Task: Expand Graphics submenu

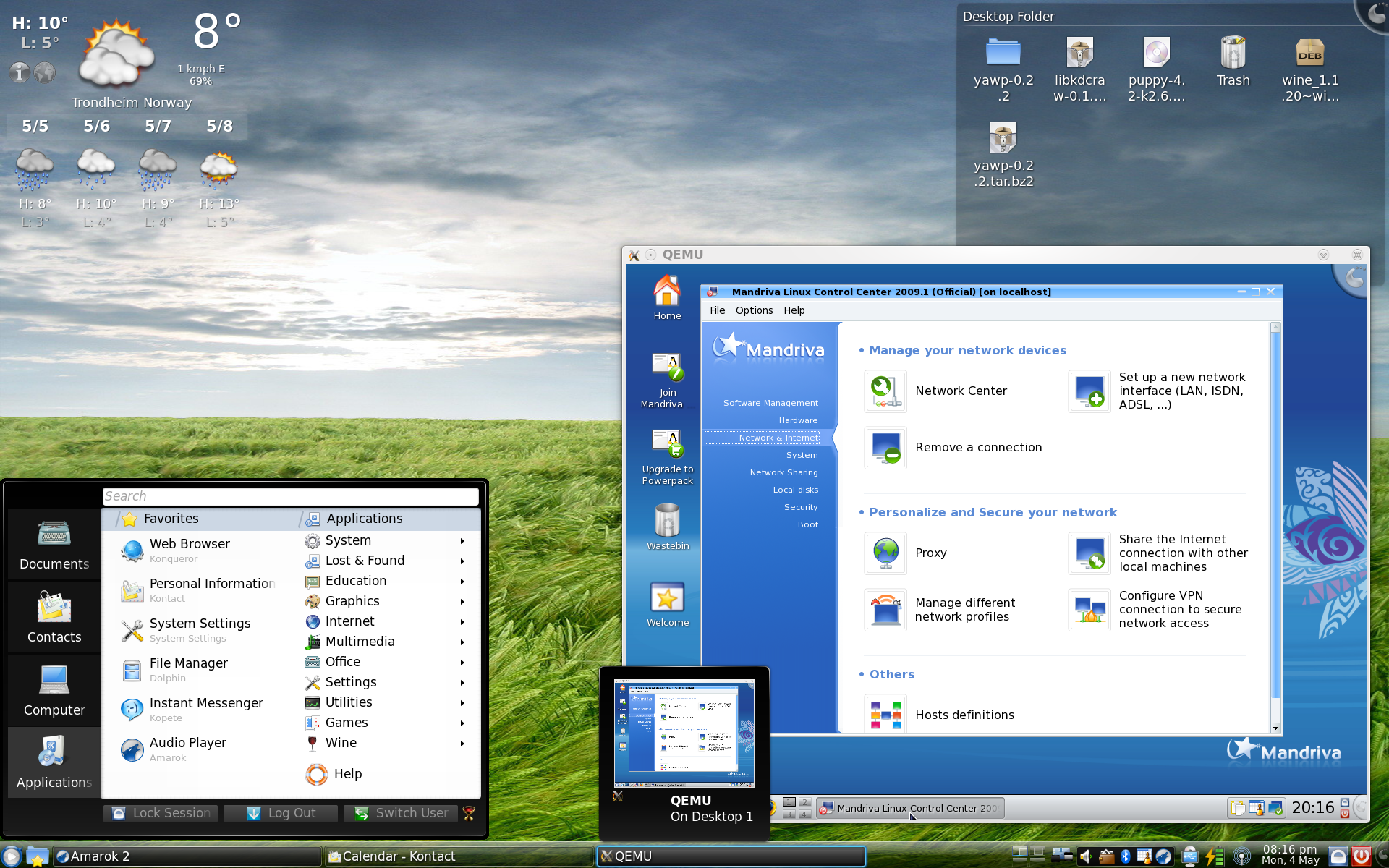Action: tap(384, 601)
